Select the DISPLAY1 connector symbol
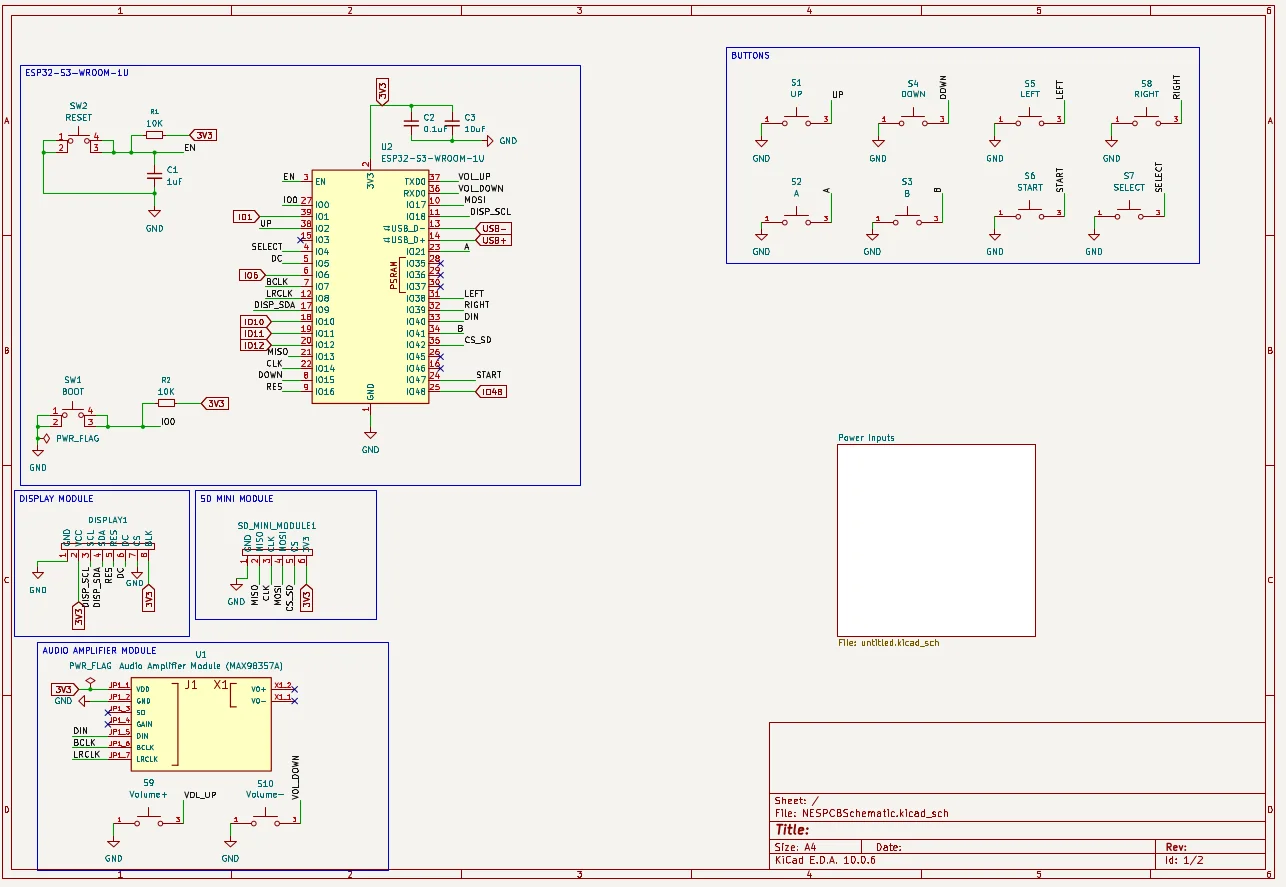 (x=108, y=547)
